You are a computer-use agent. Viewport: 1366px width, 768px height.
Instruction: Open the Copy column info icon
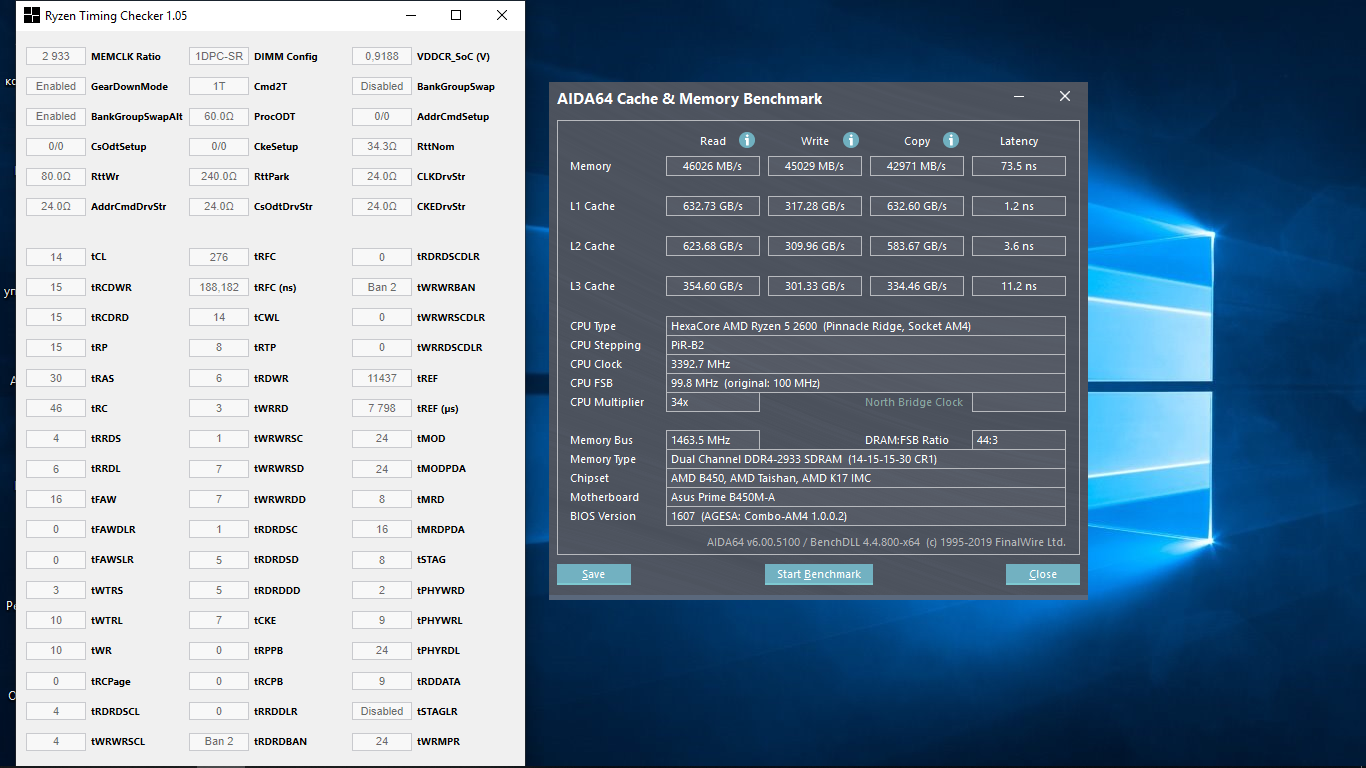tap(951, 140)
